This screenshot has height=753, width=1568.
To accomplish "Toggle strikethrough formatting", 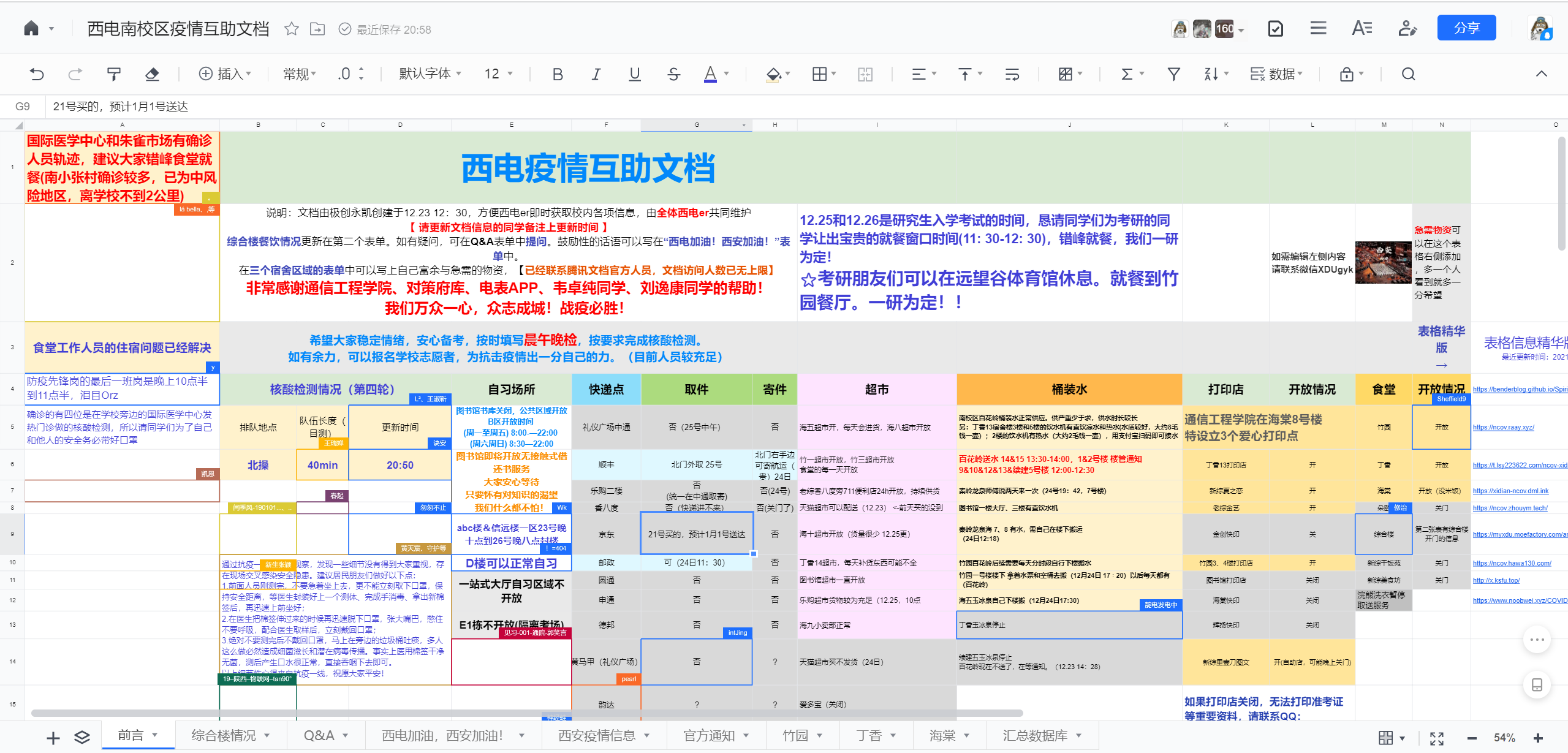I will click(673, 74).
